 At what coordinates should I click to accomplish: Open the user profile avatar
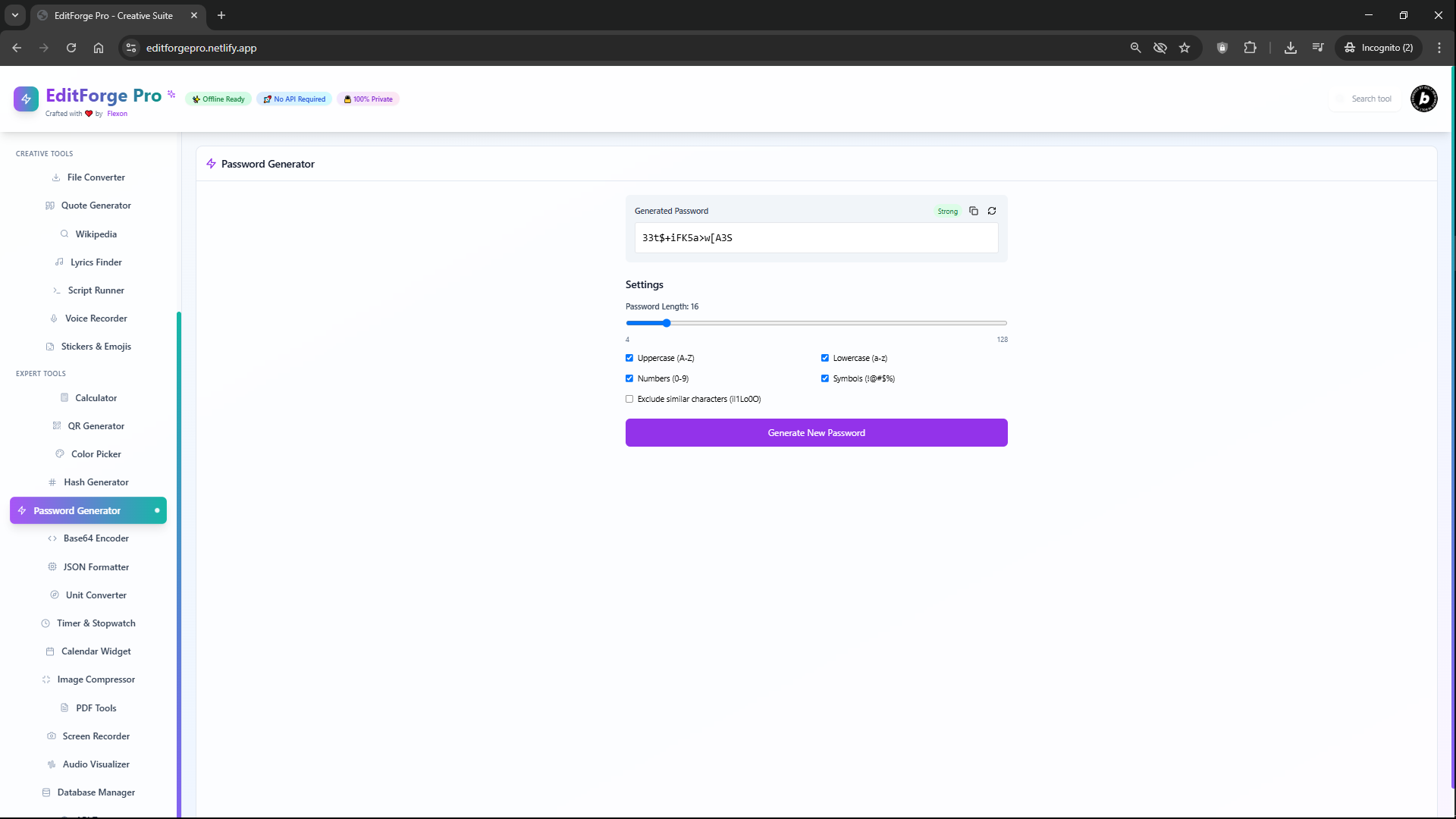click(1423, 99)
